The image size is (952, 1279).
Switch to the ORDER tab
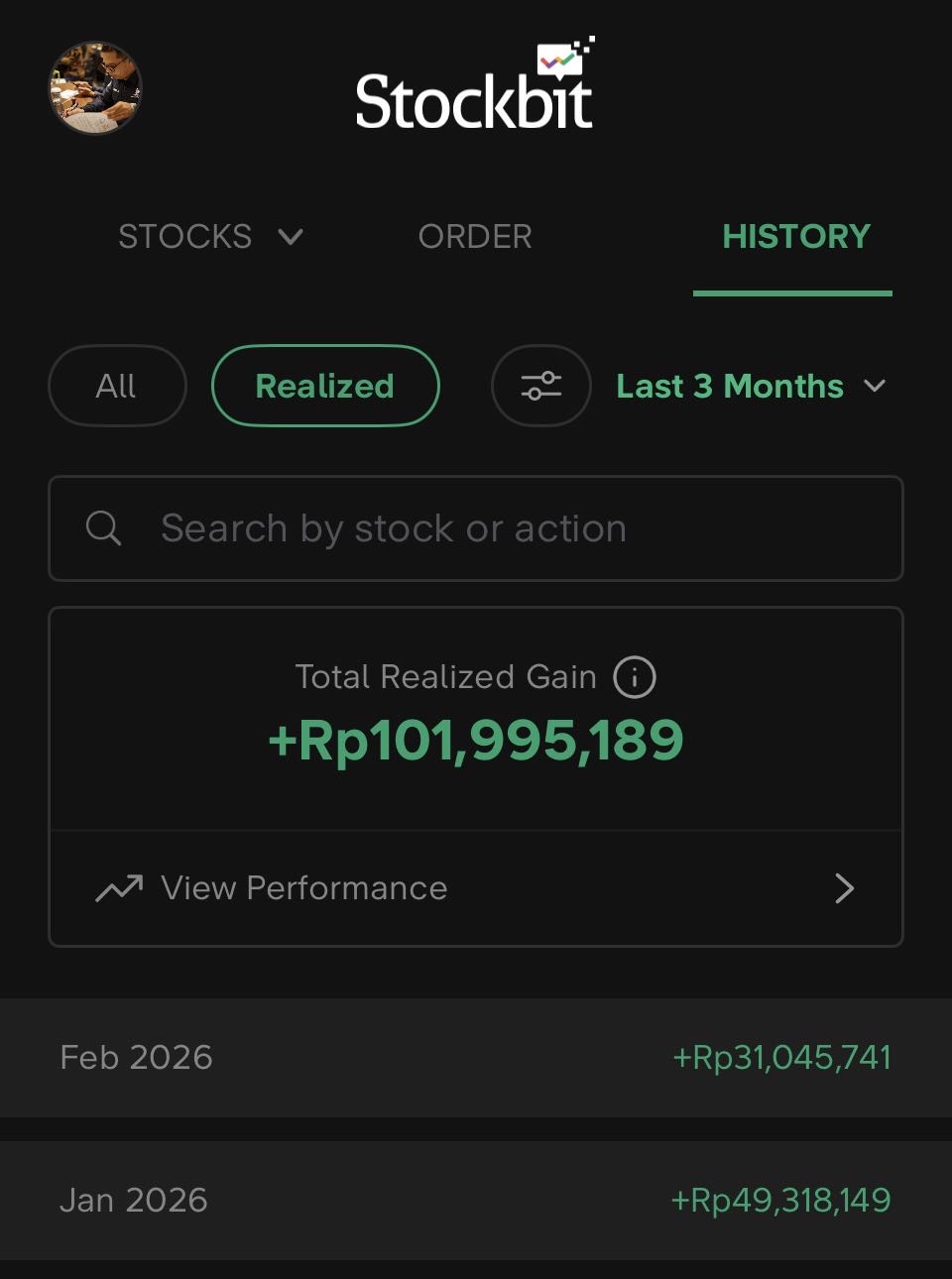pyautogui.click(x=475, y=237)
